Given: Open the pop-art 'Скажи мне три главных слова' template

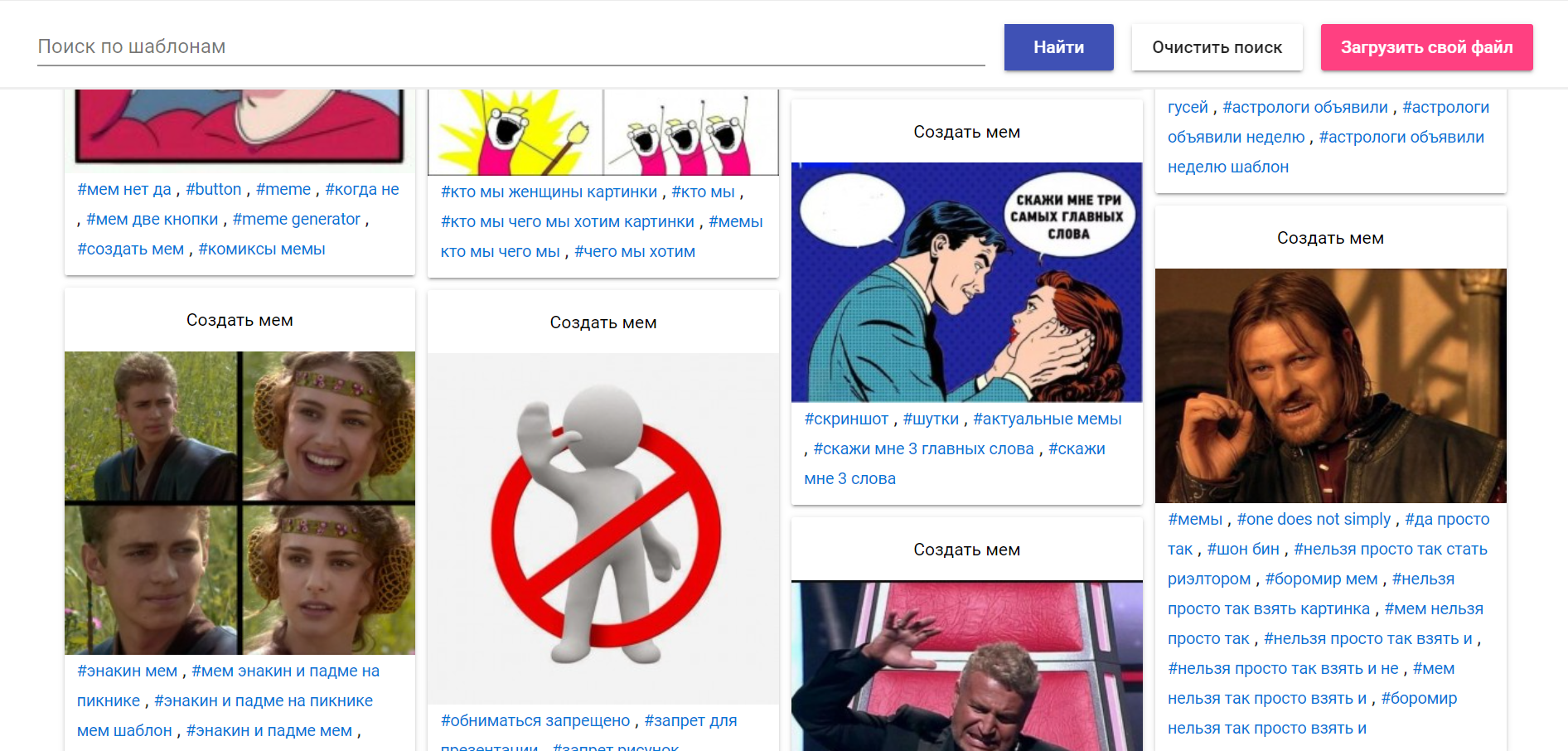Looking at the screenshot, I should 966,283.
